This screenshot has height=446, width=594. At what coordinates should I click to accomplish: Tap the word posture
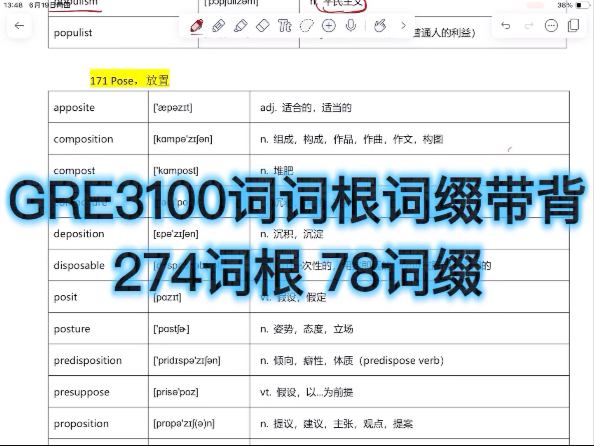[x=72, y=329]
